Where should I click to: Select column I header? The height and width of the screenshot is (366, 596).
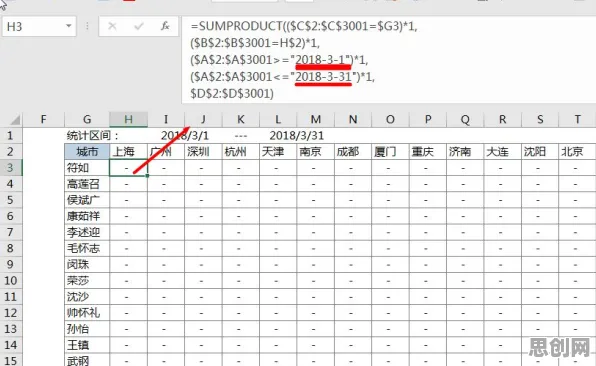click(166, 120)
